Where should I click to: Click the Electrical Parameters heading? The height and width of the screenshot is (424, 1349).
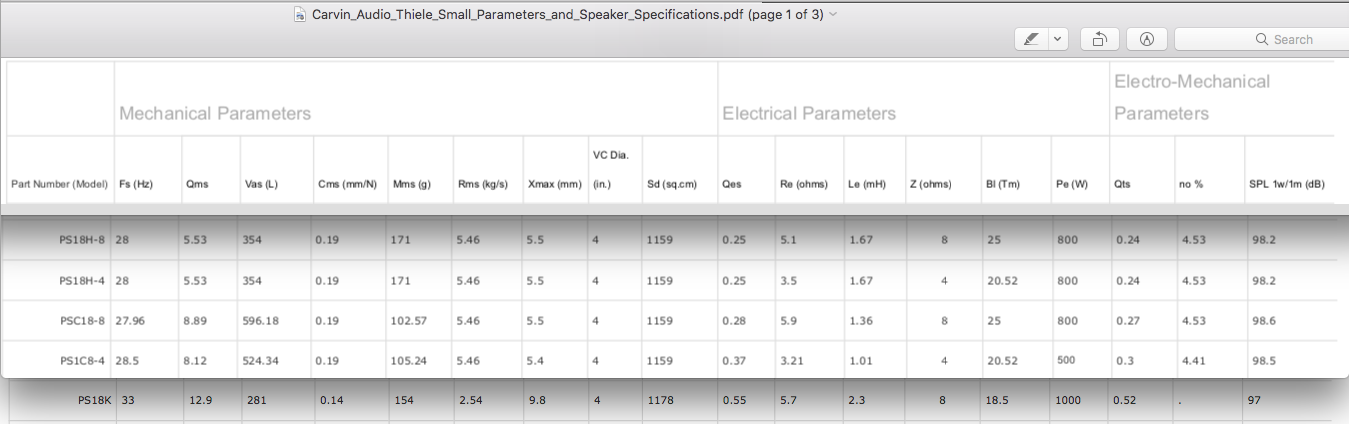[x=809, y=113]
